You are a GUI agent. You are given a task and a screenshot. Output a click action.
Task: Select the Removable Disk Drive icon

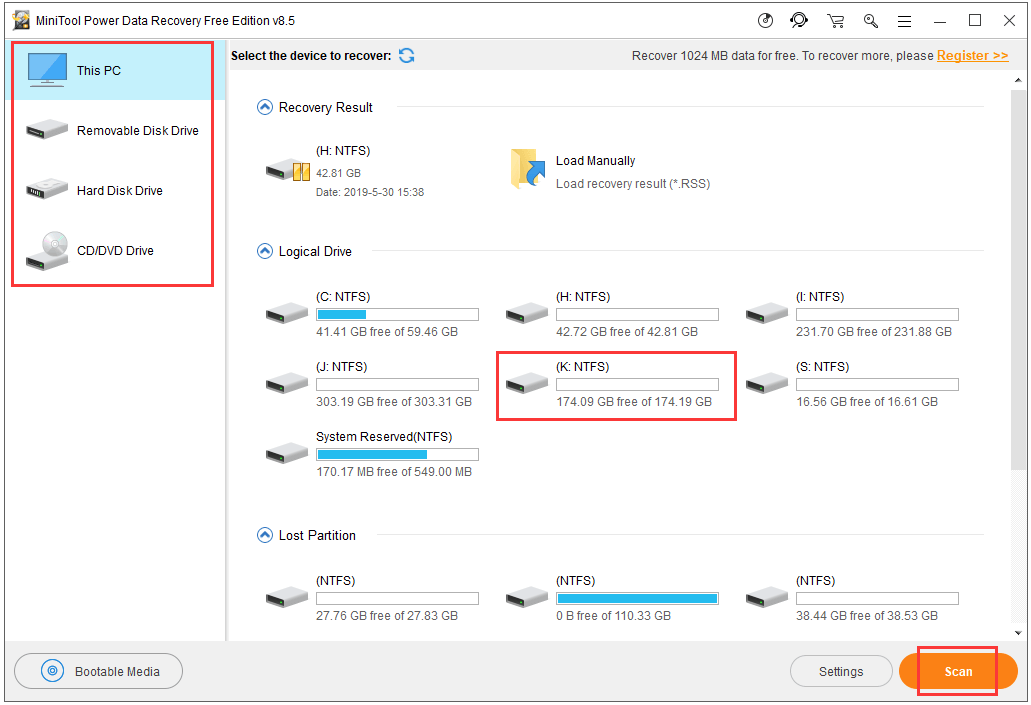coord(46,130)
